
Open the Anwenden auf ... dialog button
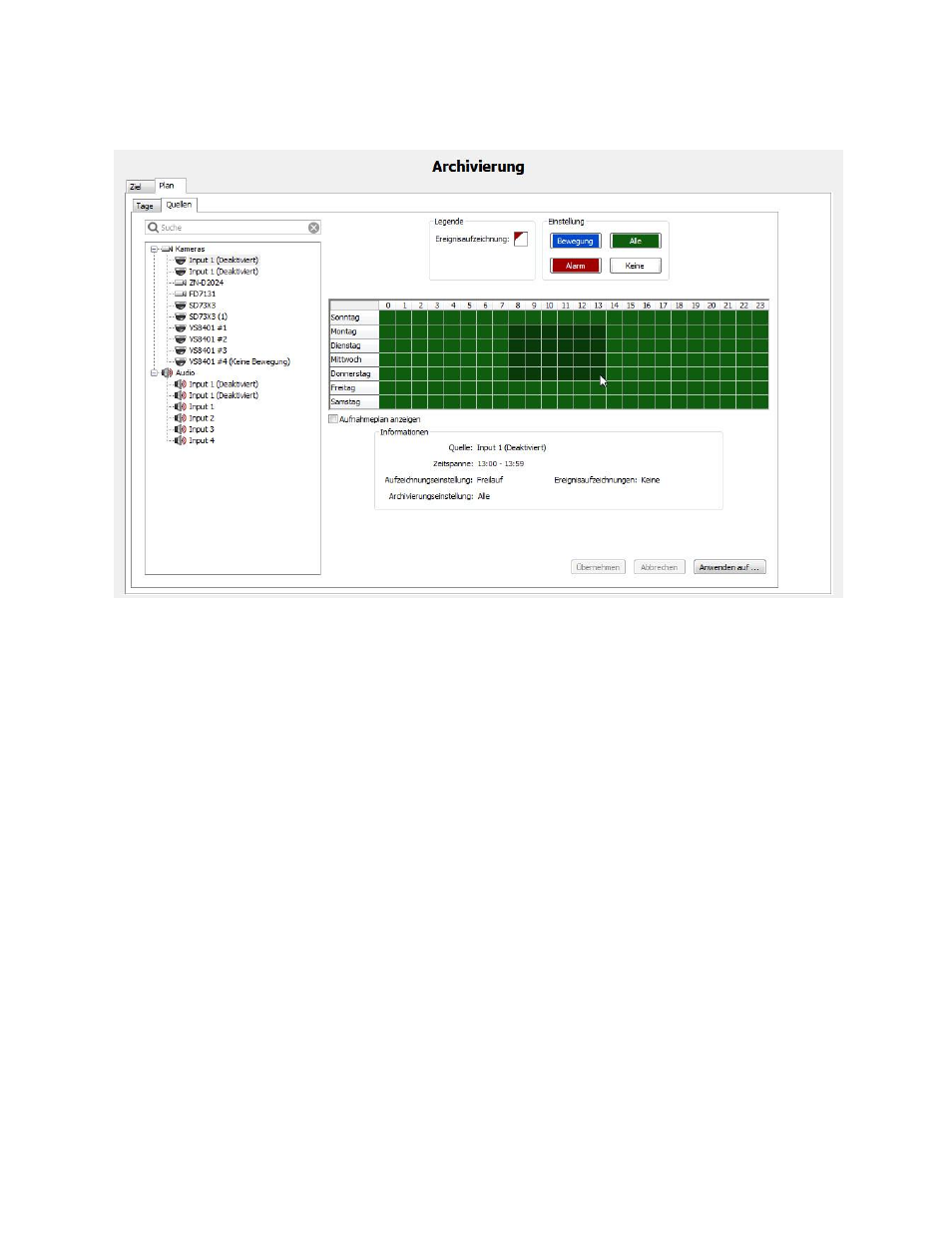click(729, 567)
